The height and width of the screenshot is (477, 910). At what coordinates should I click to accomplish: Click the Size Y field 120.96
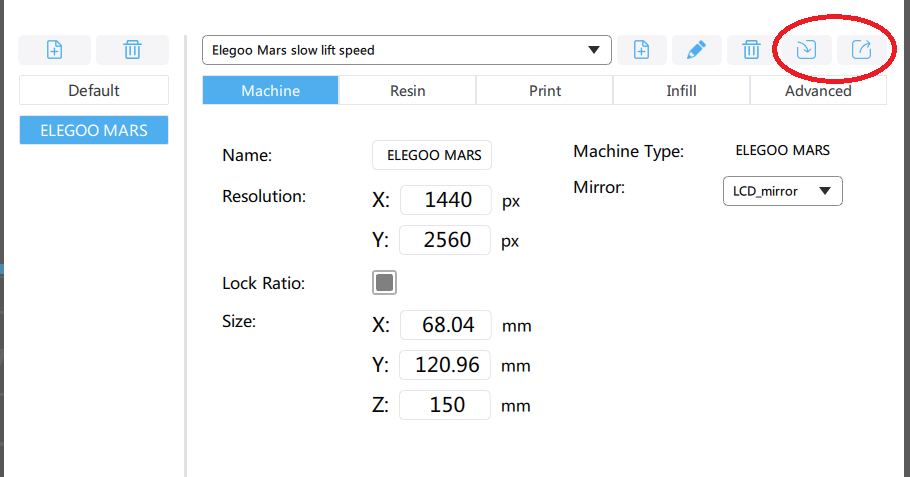coord(445,365)
